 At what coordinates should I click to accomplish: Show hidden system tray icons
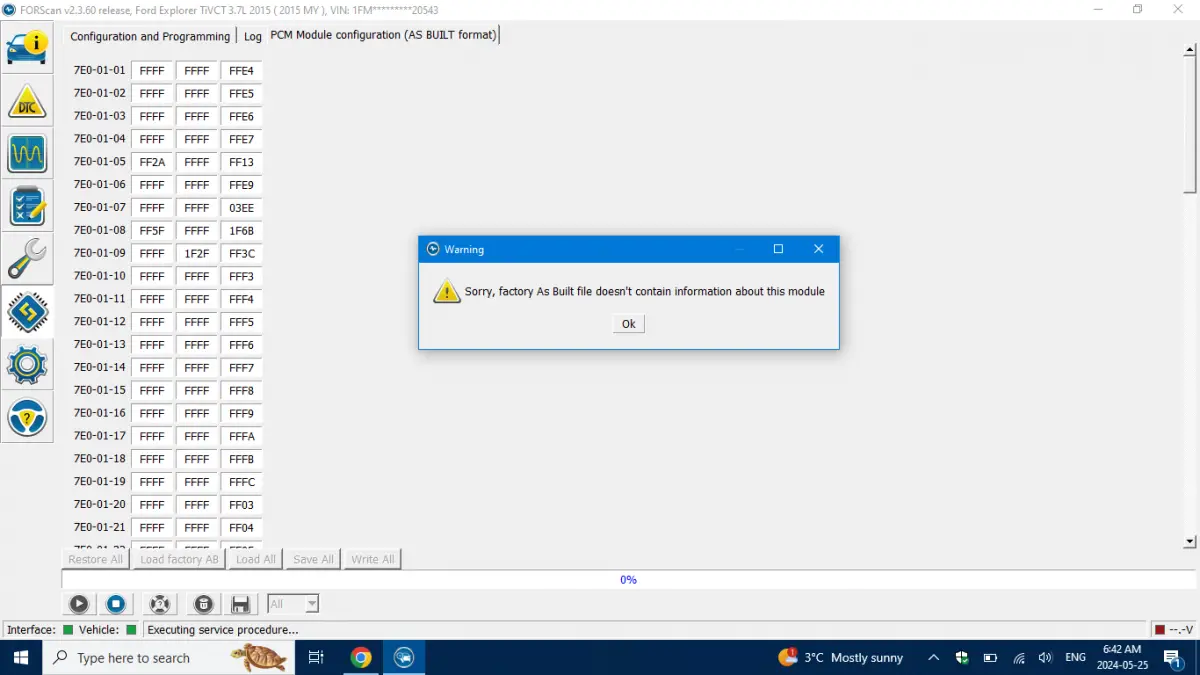click(x=934, y=657)
